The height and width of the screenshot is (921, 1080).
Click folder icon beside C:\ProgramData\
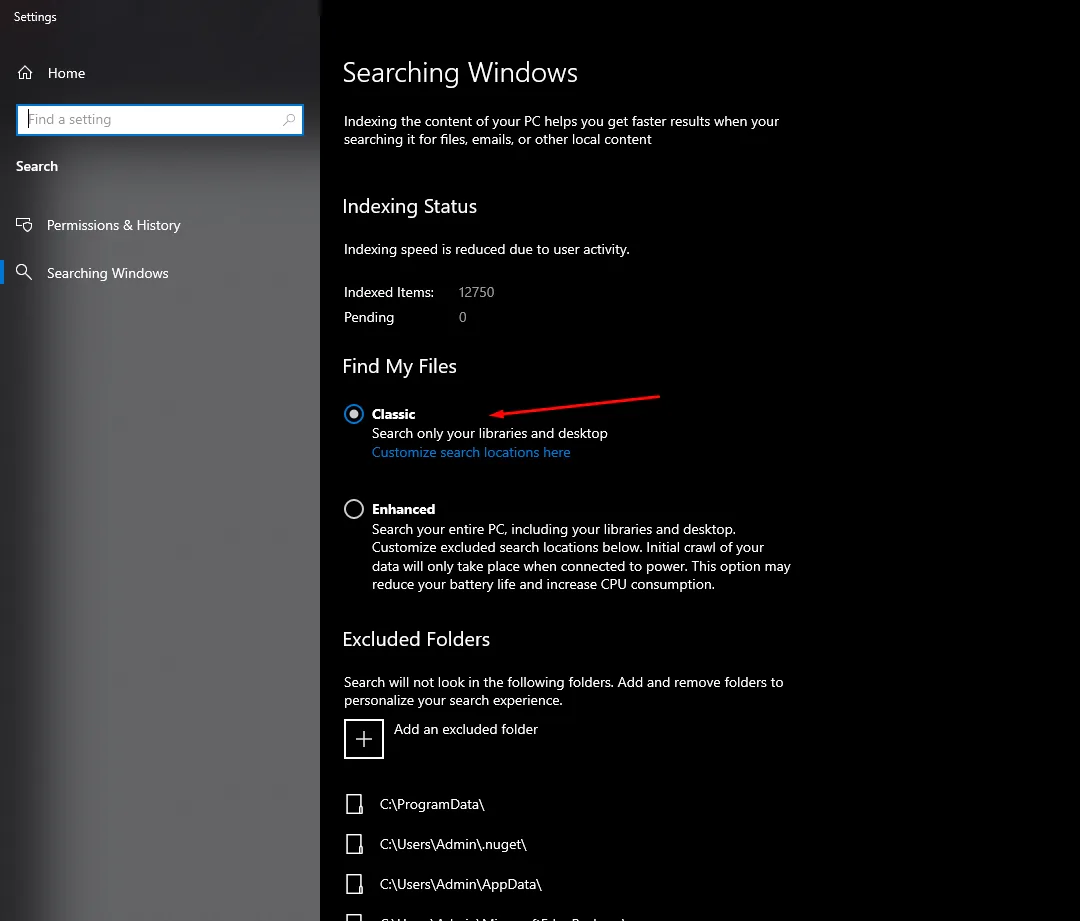(354, 804)
